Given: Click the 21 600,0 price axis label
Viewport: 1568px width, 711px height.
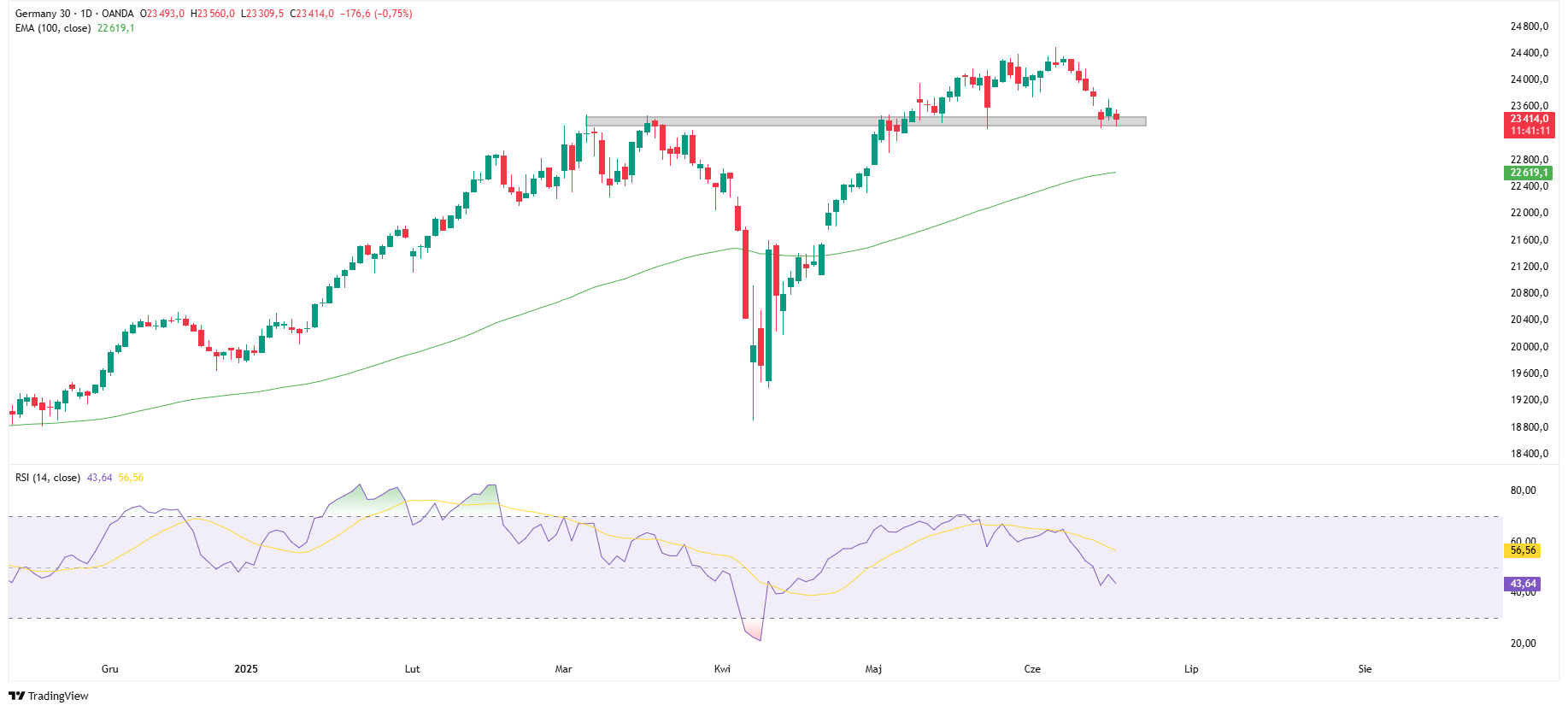Looking at the screenshot, I should tap(1529, 240).
